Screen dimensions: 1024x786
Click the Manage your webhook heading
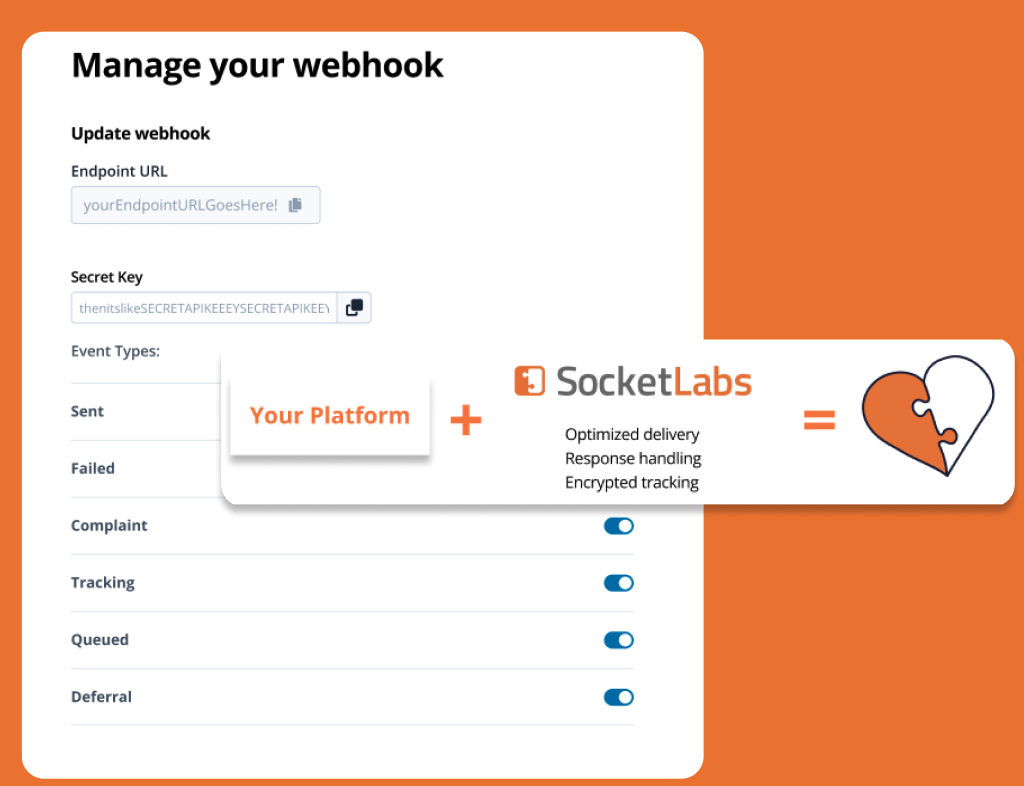tap(257, 65)
